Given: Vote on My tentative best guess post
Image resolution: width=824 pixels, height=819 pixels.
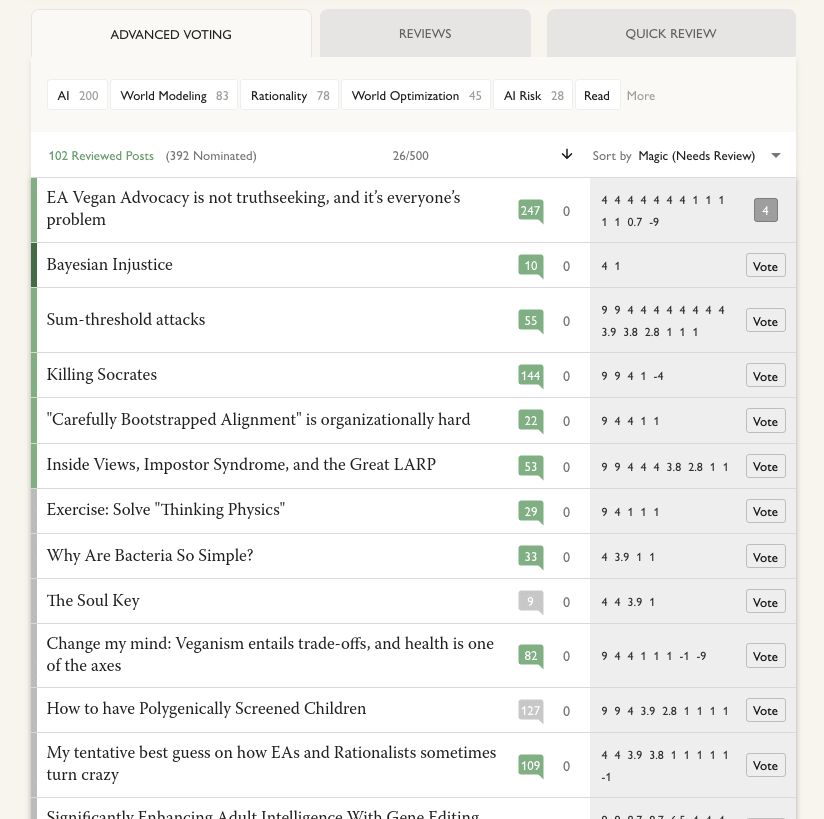Looking at the screenshot, I should [x=766, y=765].
